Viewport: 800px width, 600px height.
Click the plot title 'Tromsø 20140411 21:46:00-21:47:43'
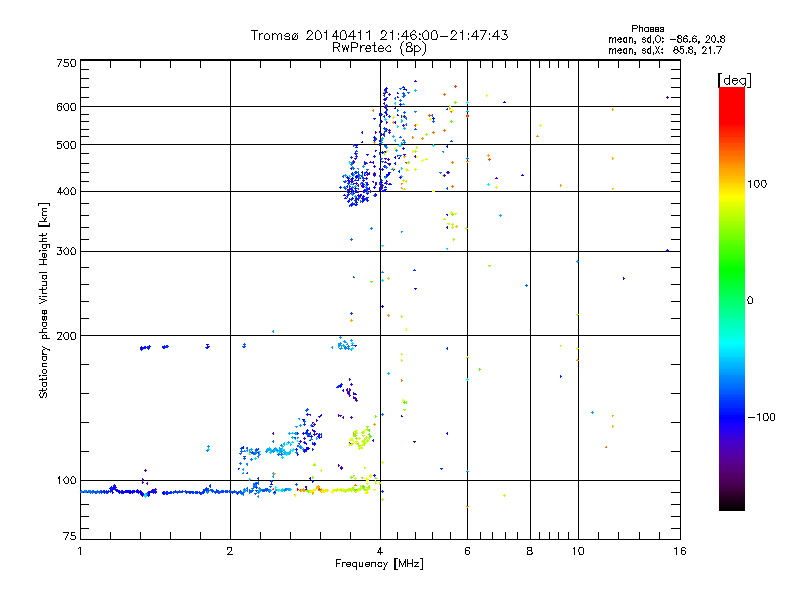click(380, 35)
